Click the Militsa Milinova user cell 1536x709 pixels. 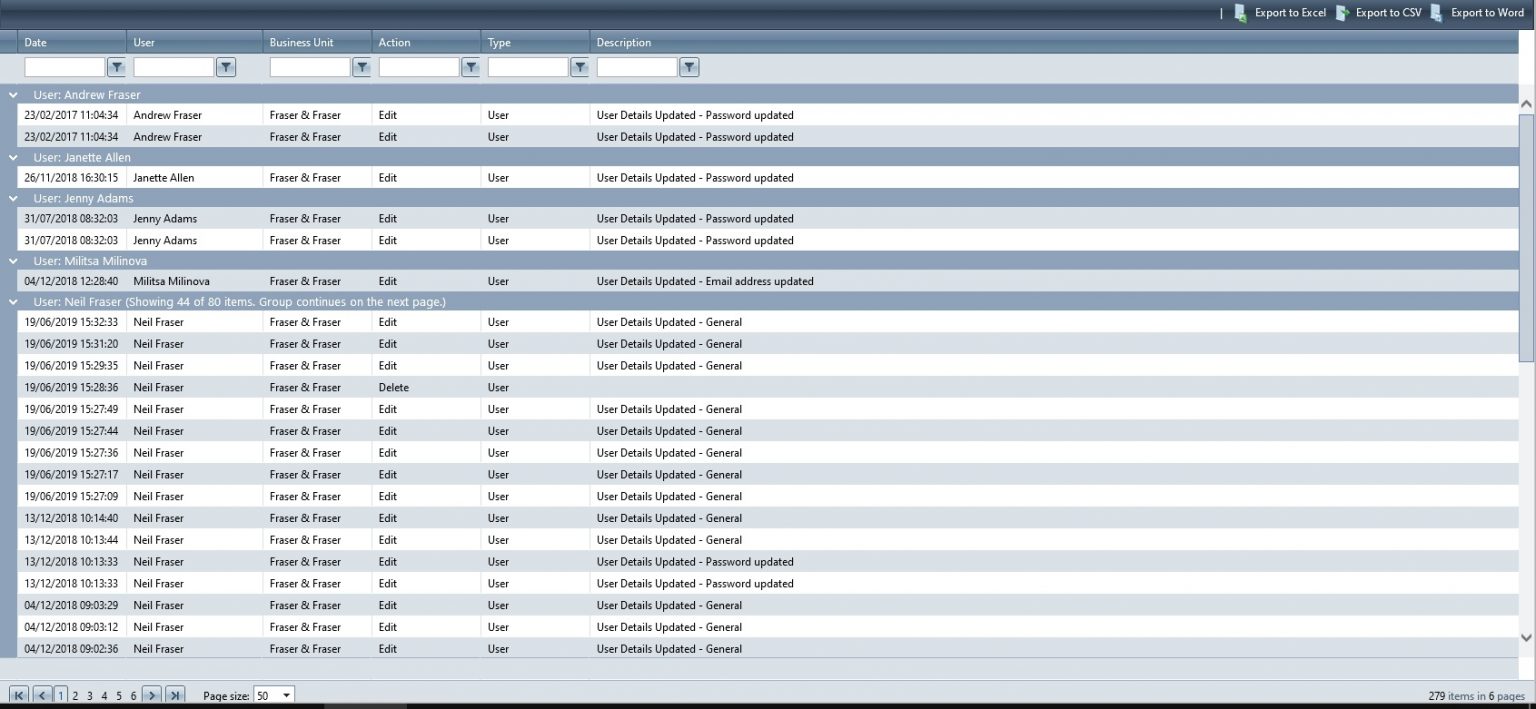point(171,281)
